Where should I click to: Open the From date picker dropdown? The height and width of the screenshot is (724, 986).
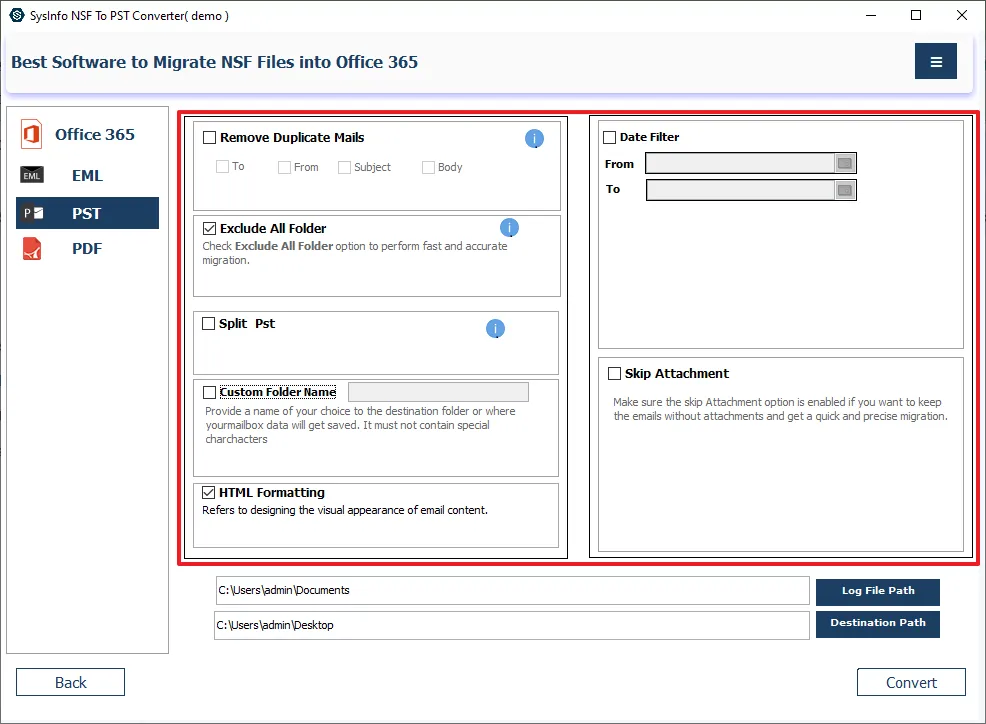(x=844, y=164)
